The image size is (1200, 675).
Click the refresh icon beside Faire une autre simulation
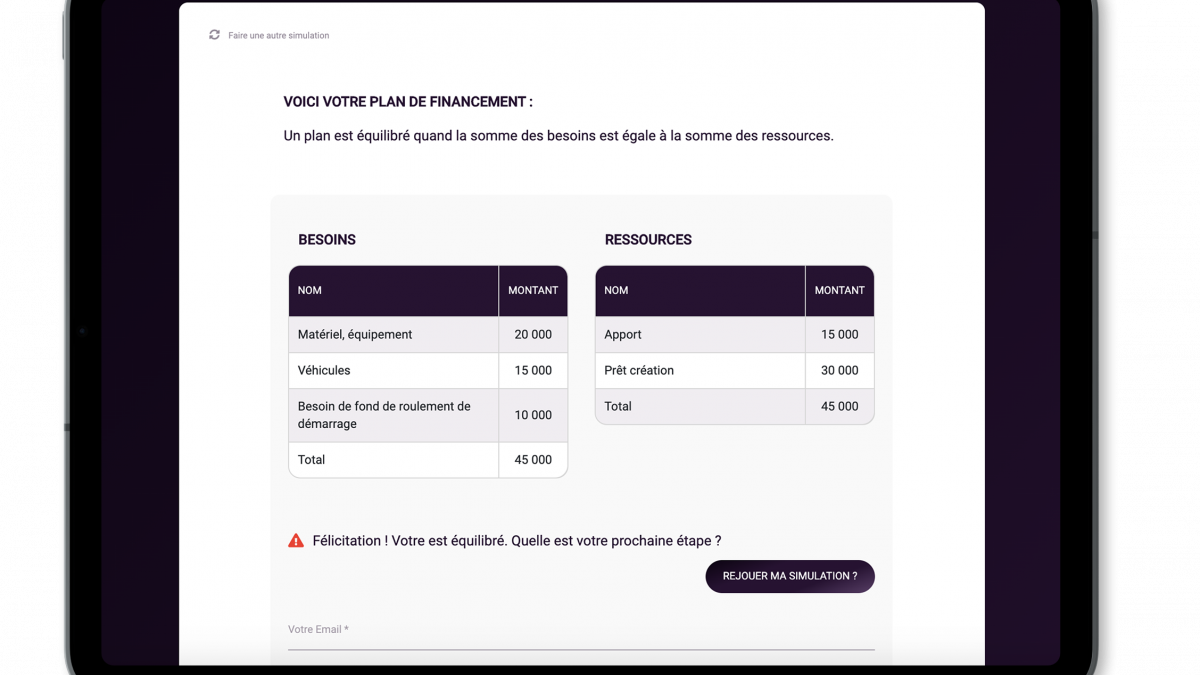214,35
